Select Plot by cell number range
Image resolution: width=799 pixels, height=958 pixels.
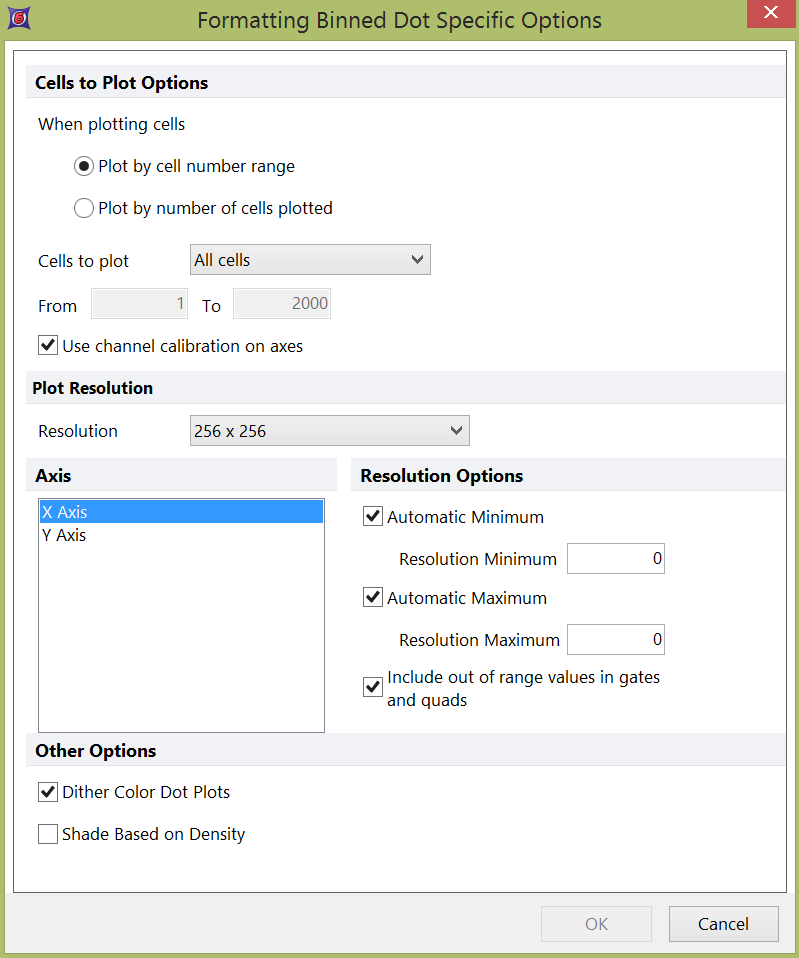tap(85, 166)
